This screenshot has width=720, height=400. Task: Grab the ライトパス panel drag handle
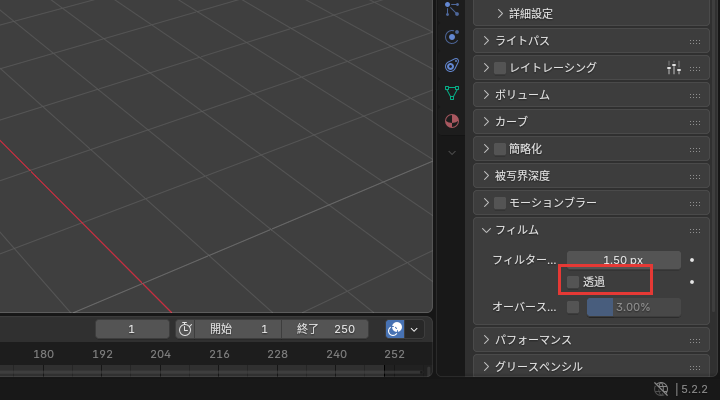pyautogui.click(x=695, y=42)
